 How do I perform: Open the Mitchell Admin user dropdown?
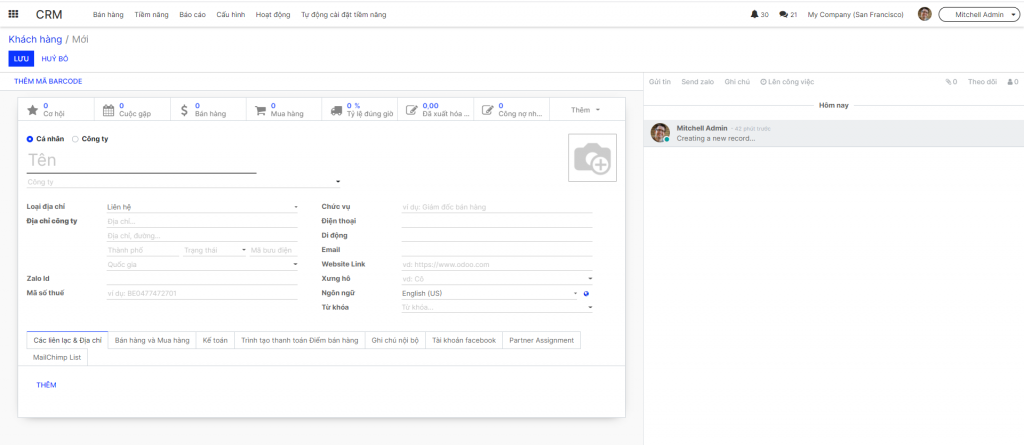(x=978, y=14)
